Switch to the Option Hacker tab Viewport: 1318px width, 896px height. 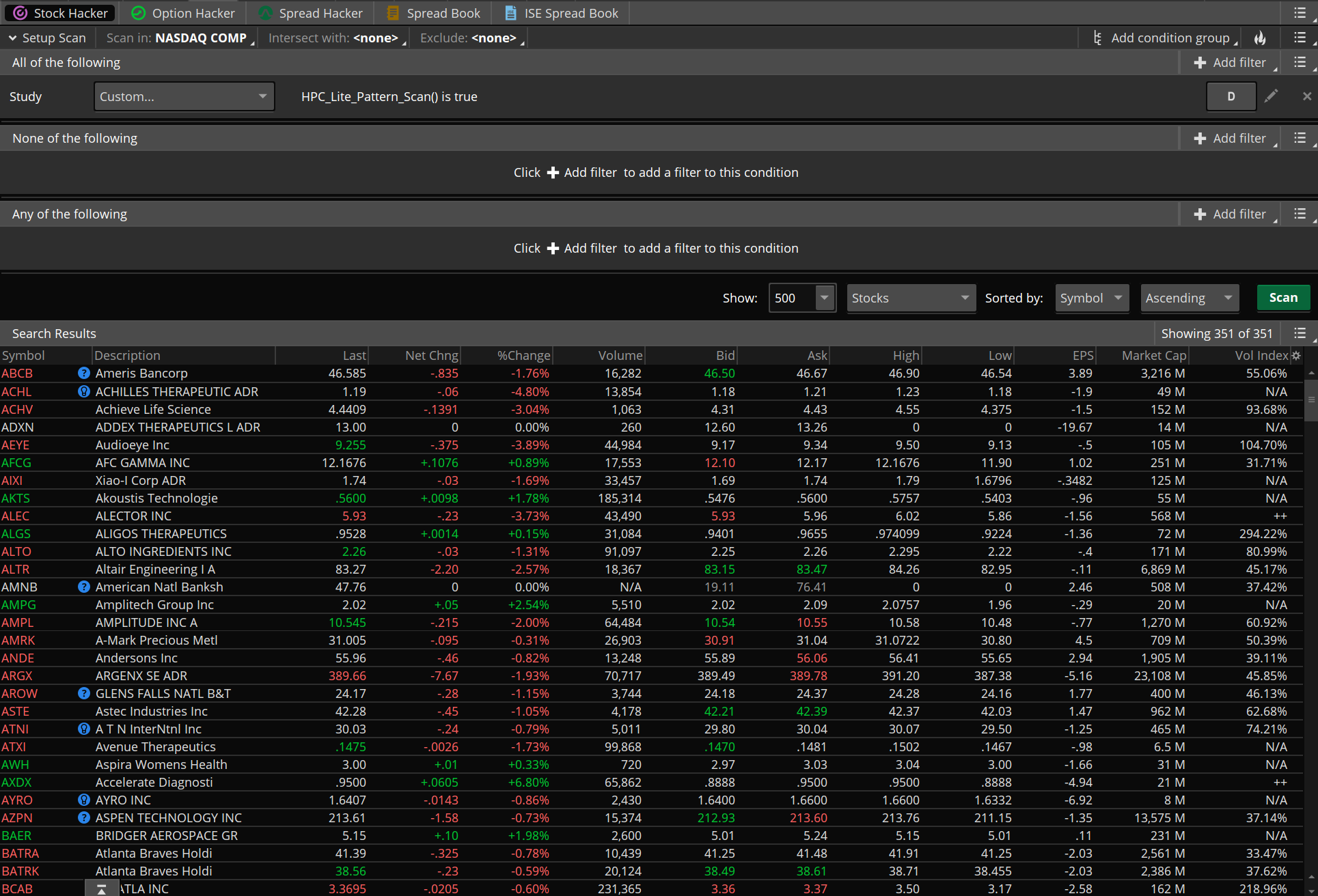(x=183, y=13)
